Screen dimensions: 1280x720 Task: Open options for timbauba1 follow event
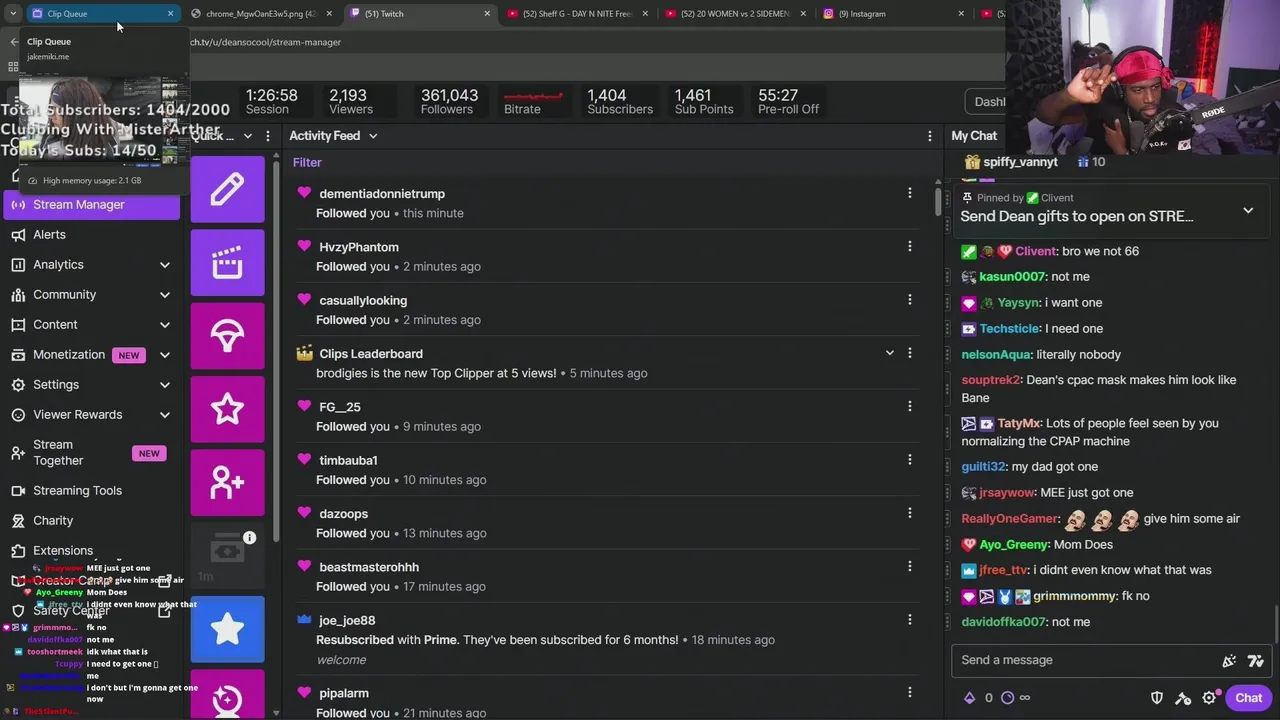909,459
